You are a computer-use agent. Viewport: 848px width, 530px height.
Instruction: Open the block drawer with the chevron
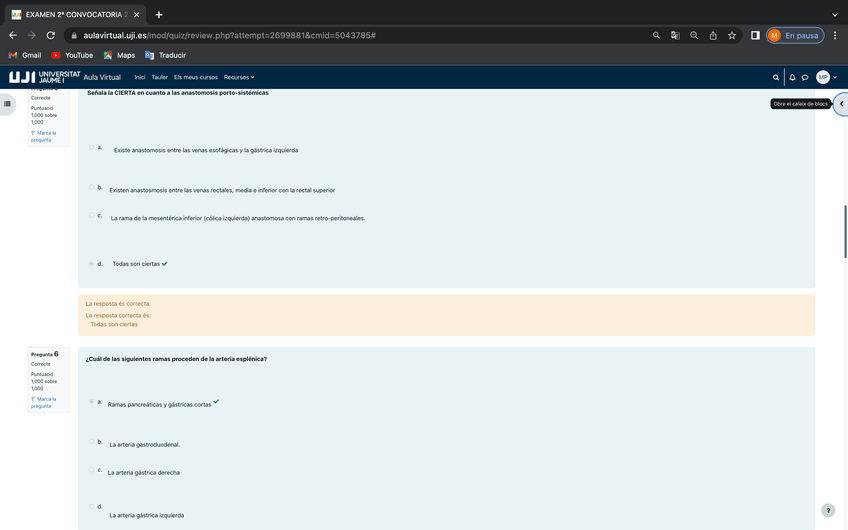[841, 104]
